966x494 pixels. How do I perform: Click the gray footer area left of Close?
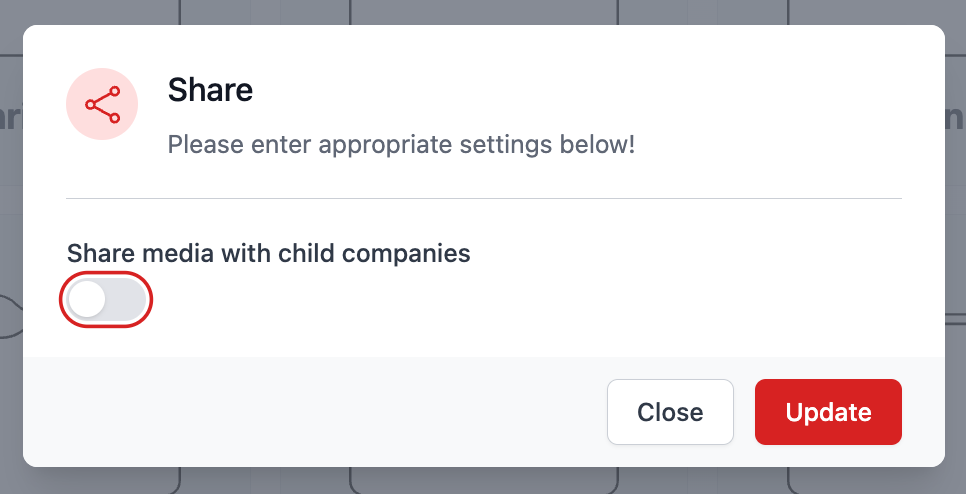coord(300,412)
